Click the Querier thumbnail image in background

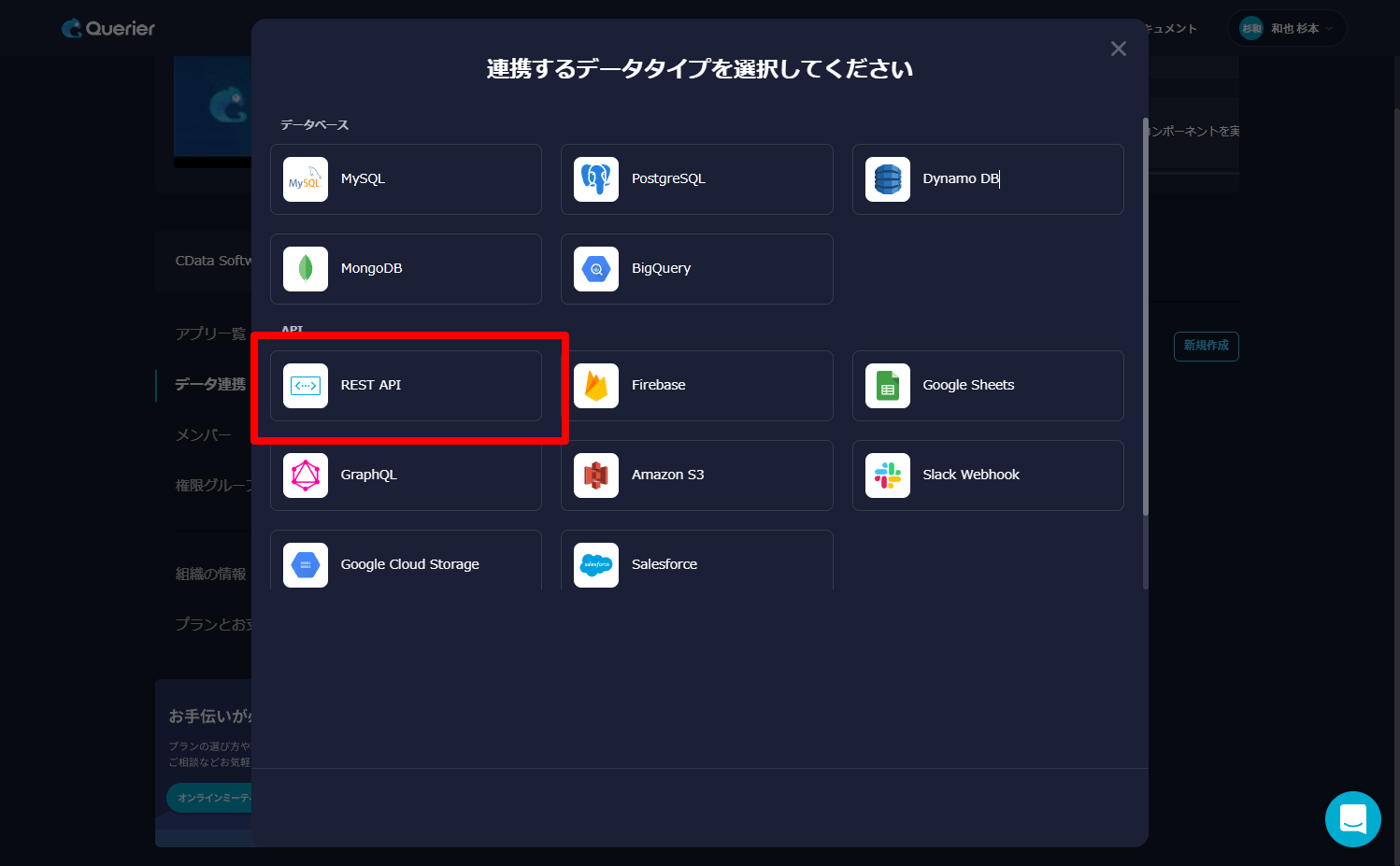[212, 111]
